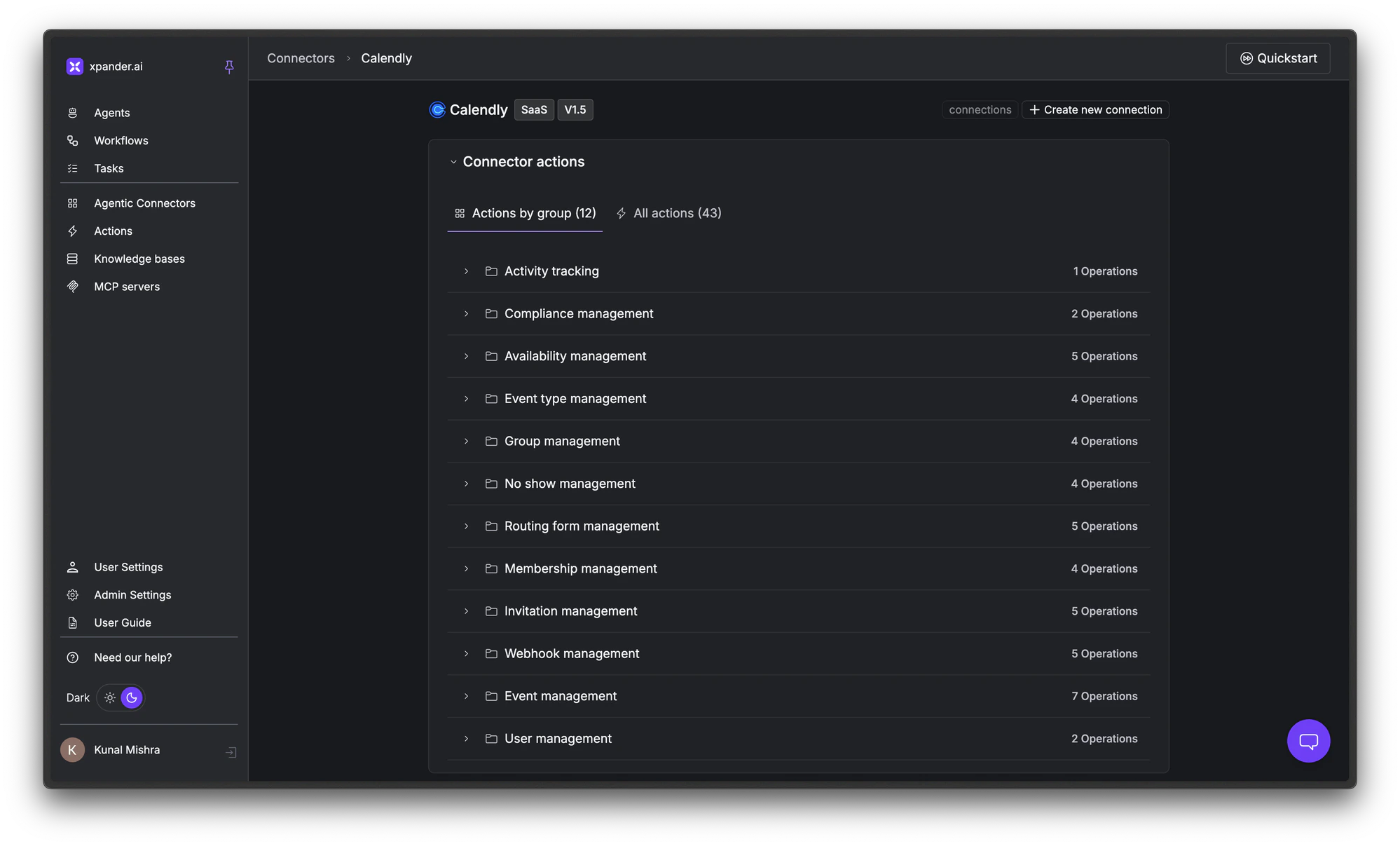Screen dimensions: 1400x846
Task: Click the xpander.ai logo
Action: 74,66
